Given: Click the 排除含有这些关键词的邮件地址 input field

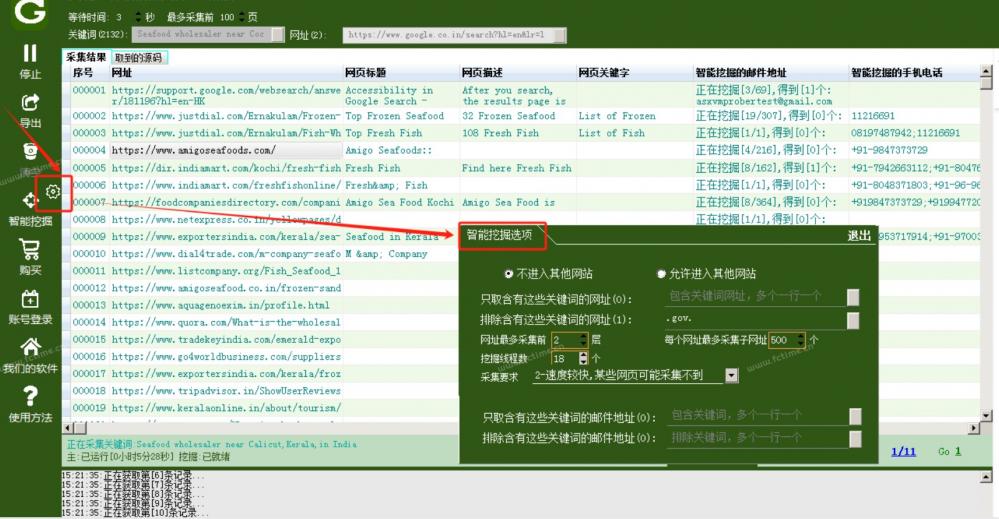Looking at the screenshot, I should click(759, 438).
